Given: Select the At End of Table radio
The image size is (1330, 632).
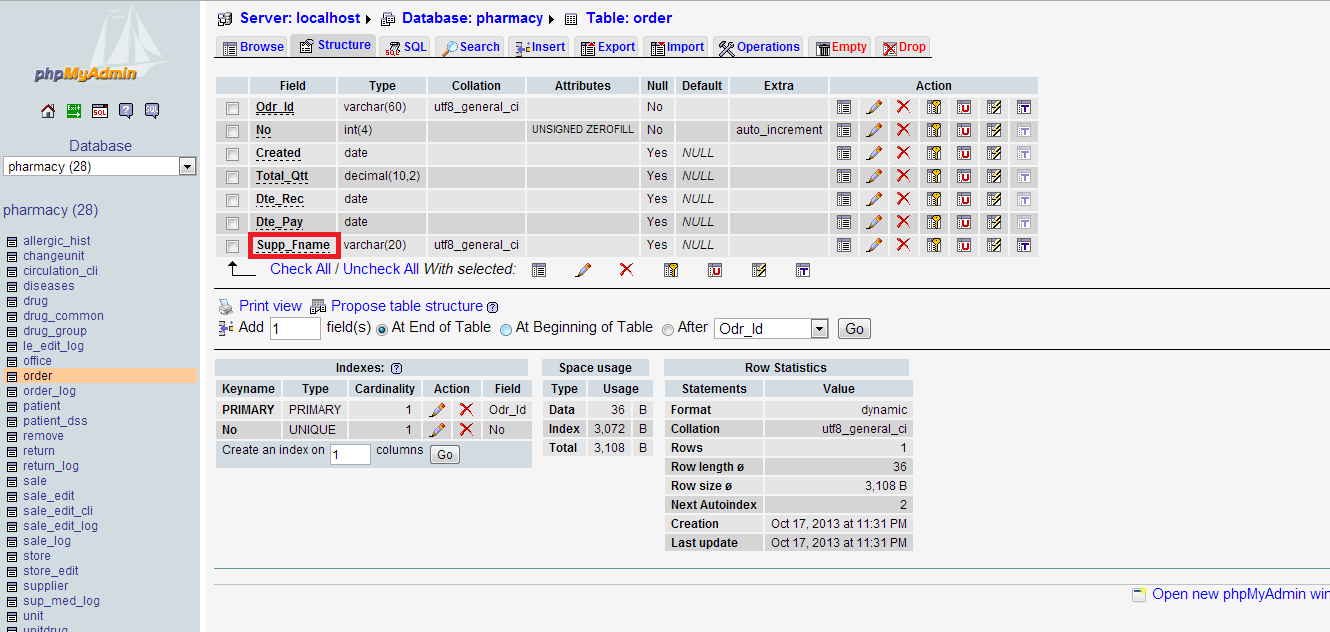Looking at the screenshot, I should tap(381, 329).
